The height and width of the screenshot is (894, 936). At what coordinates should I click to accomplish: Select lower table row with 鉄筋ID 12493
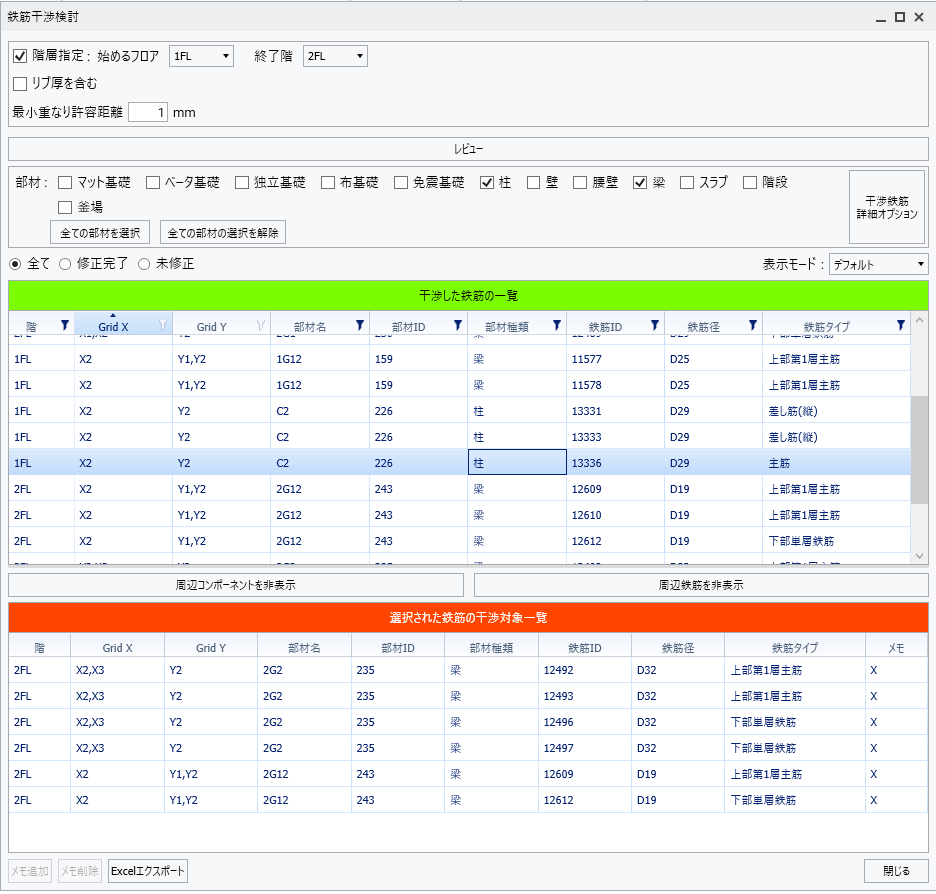click(468, 696)
